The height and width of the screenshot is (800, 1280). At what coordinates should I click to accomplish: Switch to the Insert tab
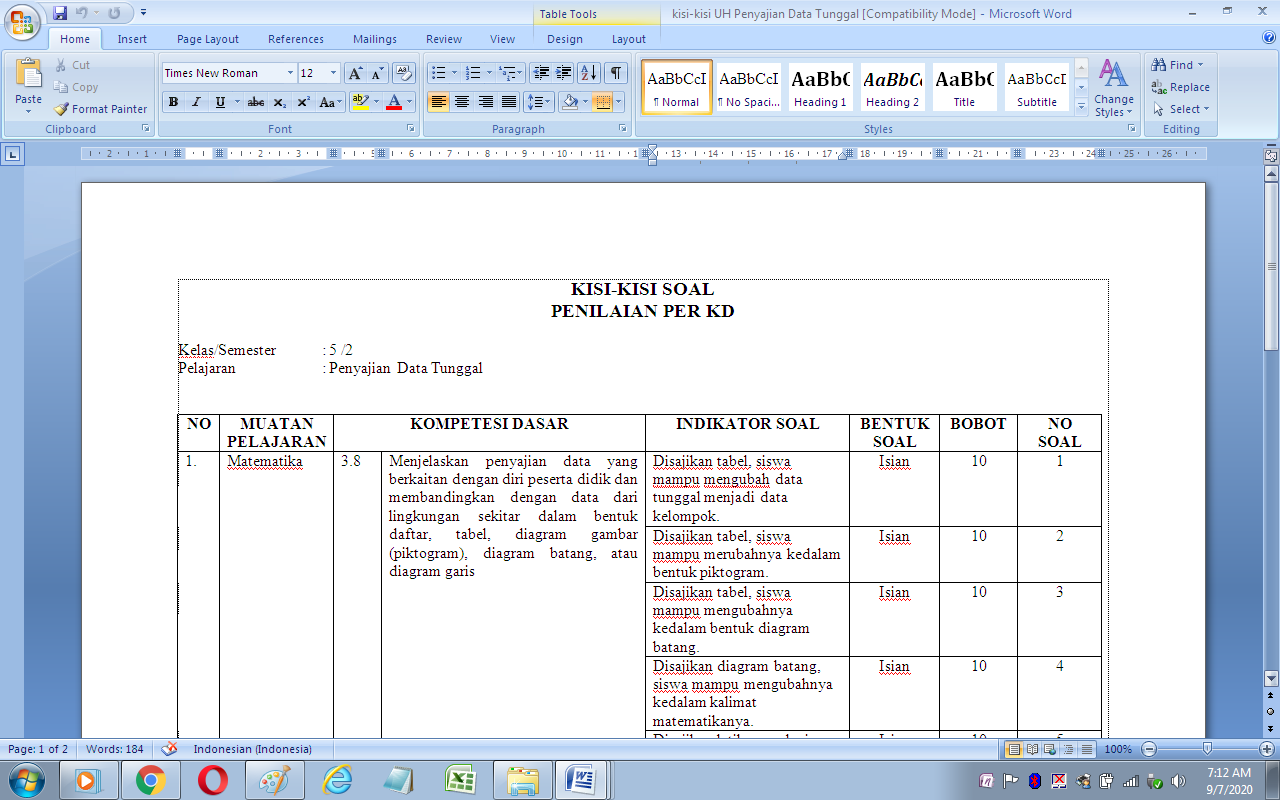point(132,39)
